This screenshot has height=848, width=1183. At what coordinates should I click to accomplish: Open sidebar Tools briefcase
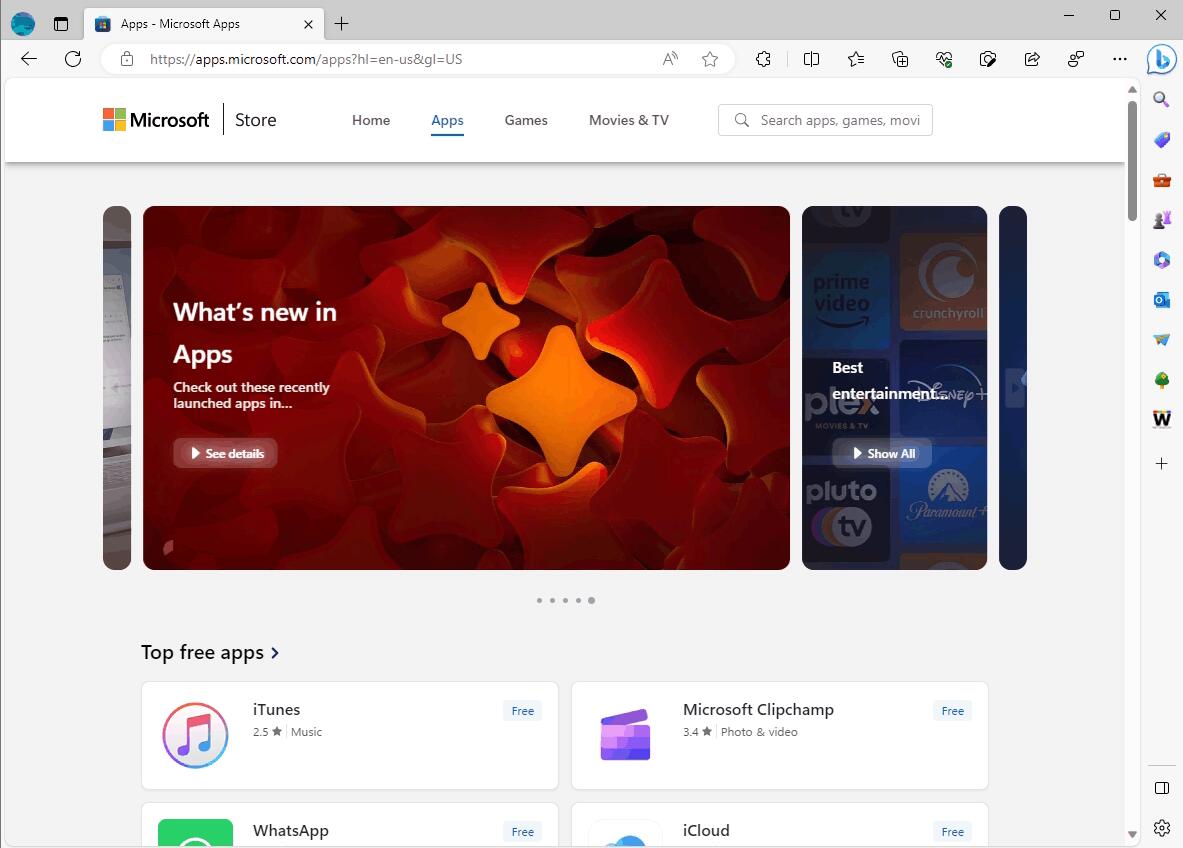coord(1161,180)
